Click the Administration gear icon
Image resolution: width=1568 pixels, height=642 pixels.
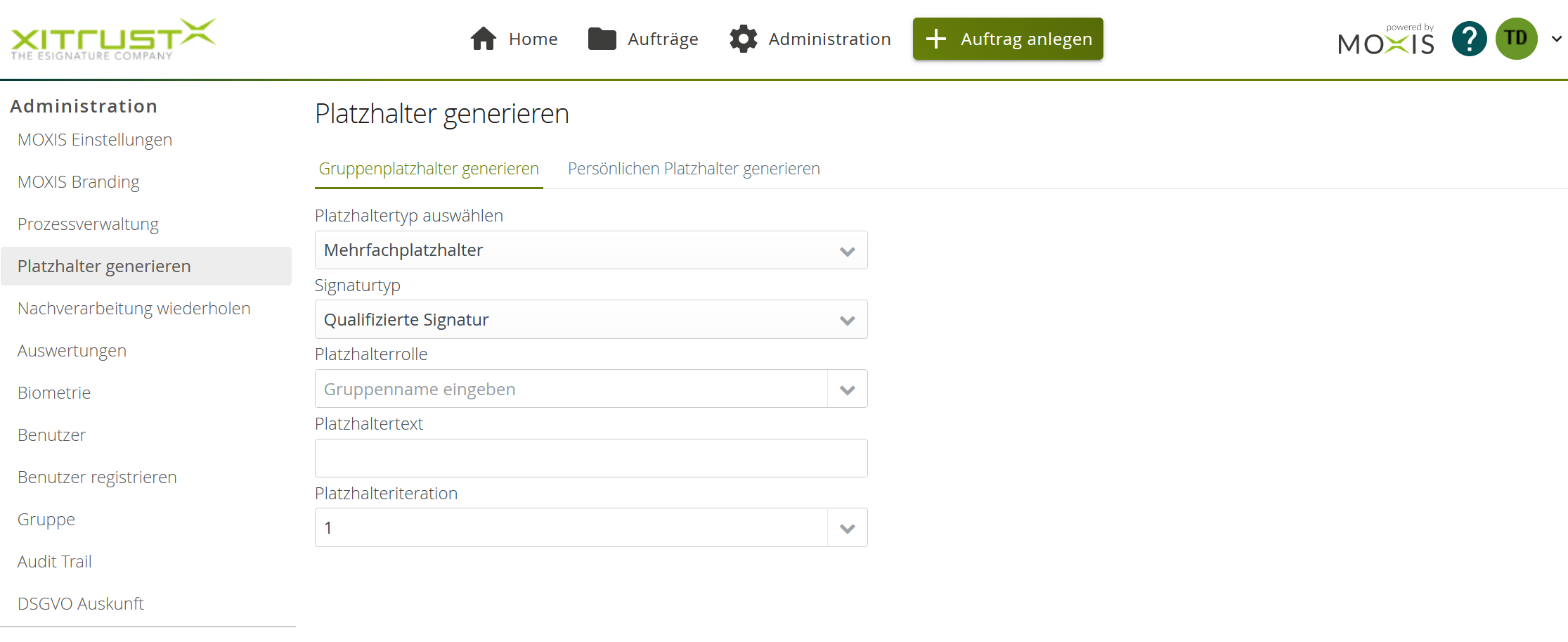743,39
